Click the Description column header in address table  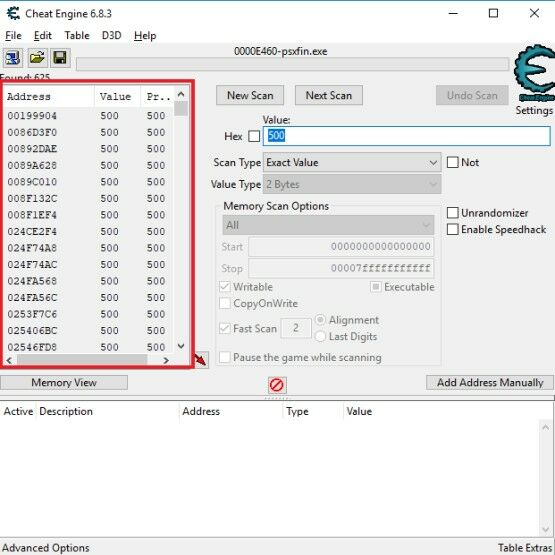[x=108, y=411]
